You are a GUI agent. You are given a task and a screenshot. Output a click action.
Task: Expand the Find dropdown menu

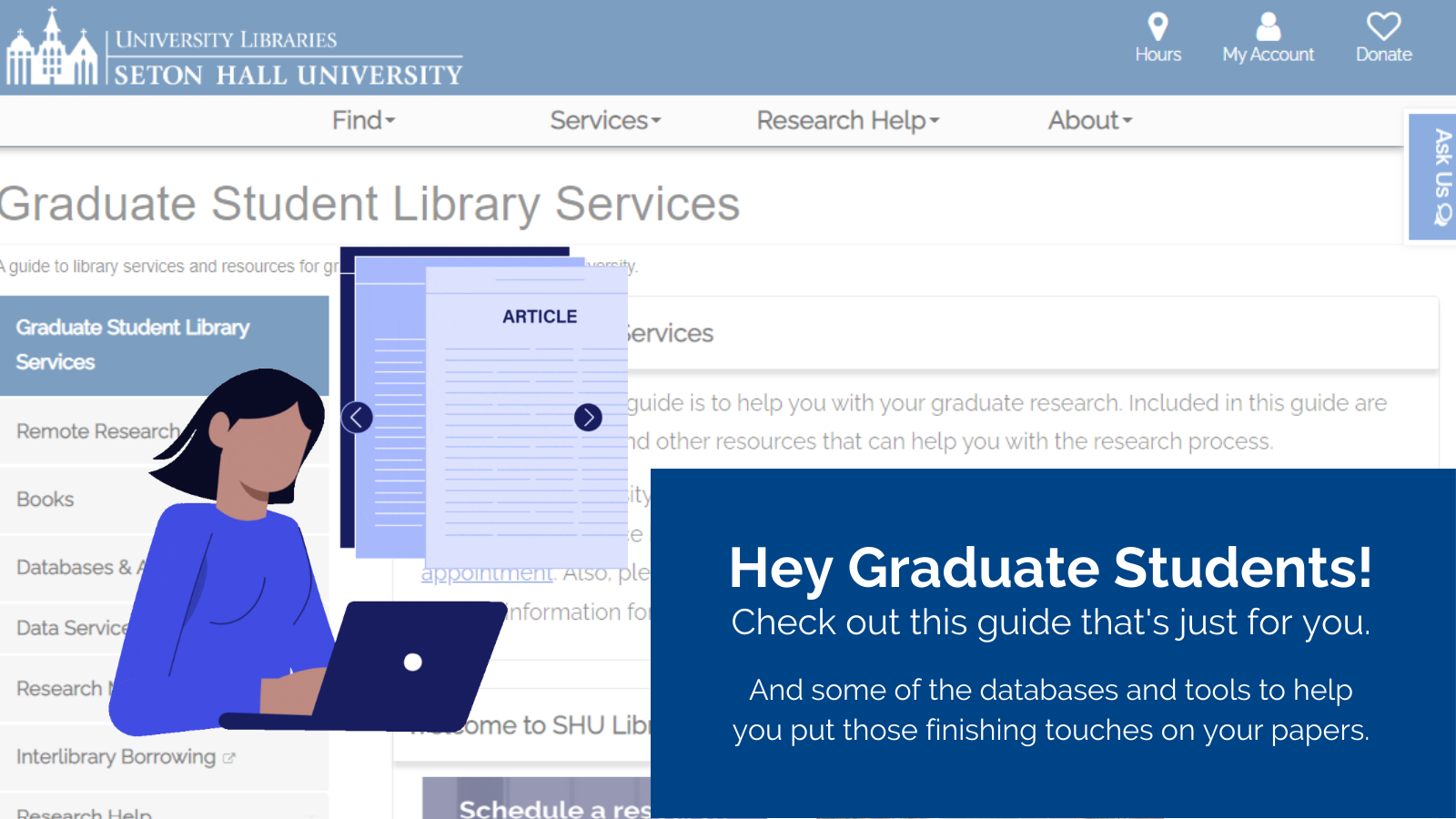click(363, 120)
